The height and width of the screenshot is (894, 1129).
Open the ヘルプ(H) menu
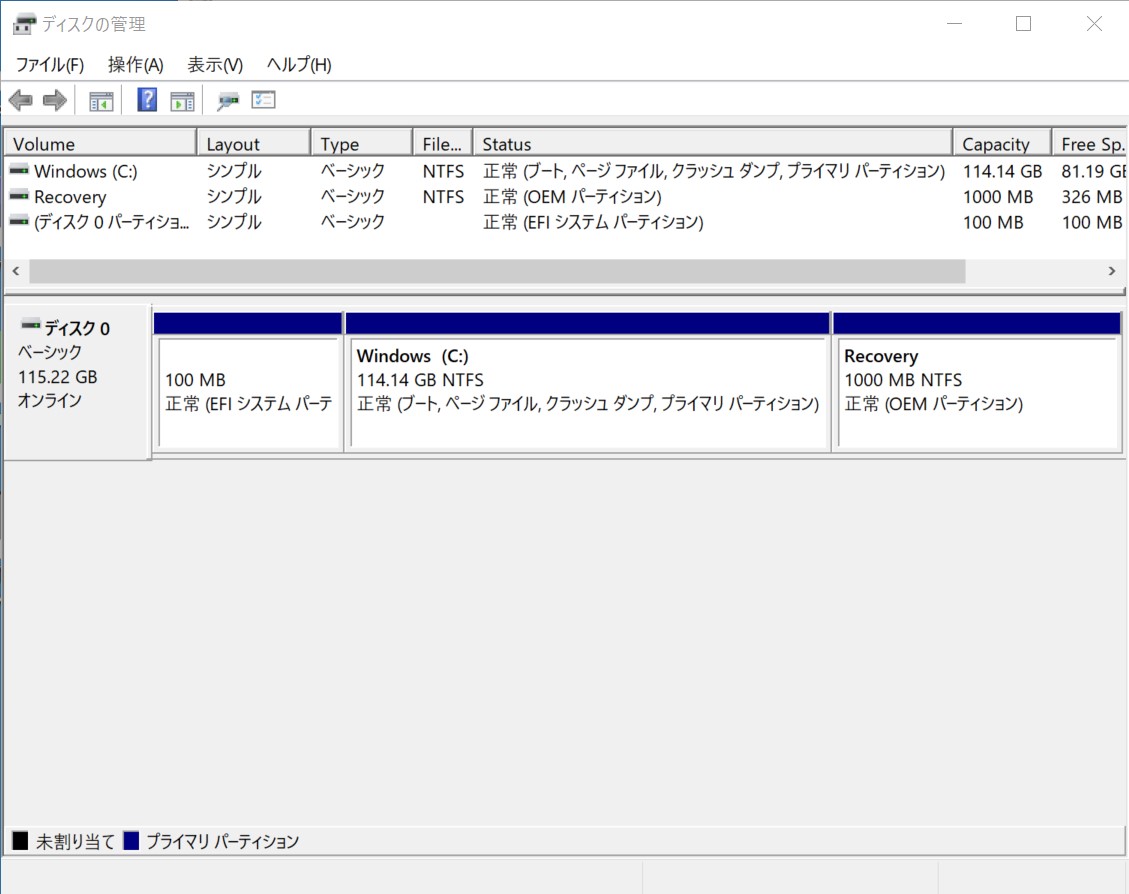click(x=299, y=65)
